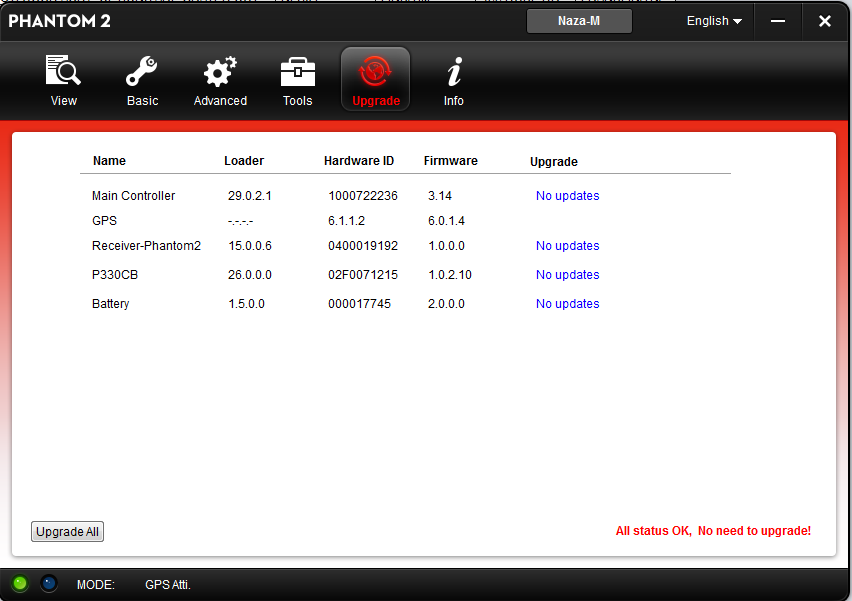The height and width of the screenshot is (601, 852).
Task: Click firmware version 1.0.2.10
Action: tap(449, 274)
